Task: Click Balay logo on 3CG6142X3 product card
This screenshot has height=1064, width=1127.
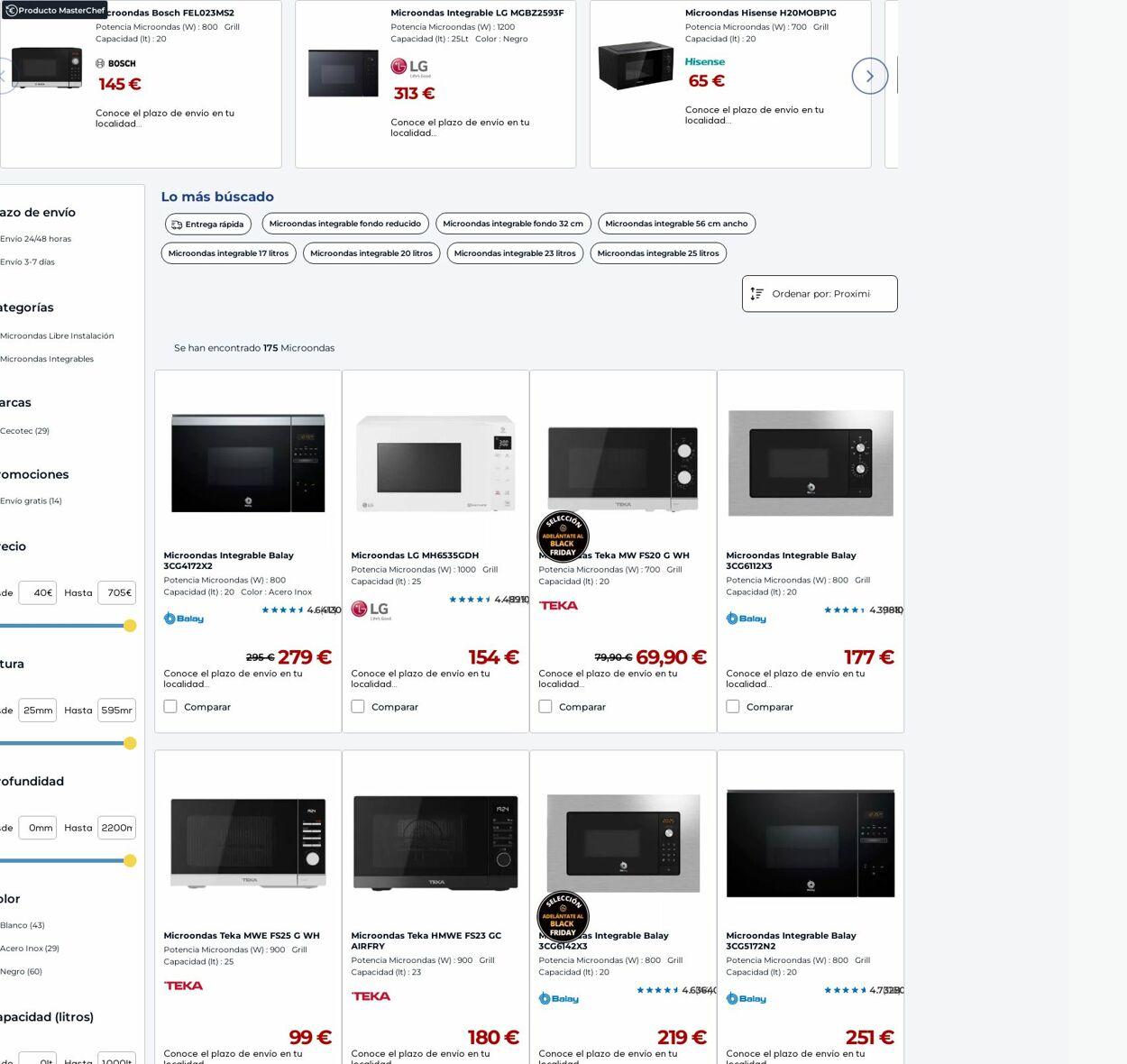Action: pyautogui.click(x=559, y=999)
